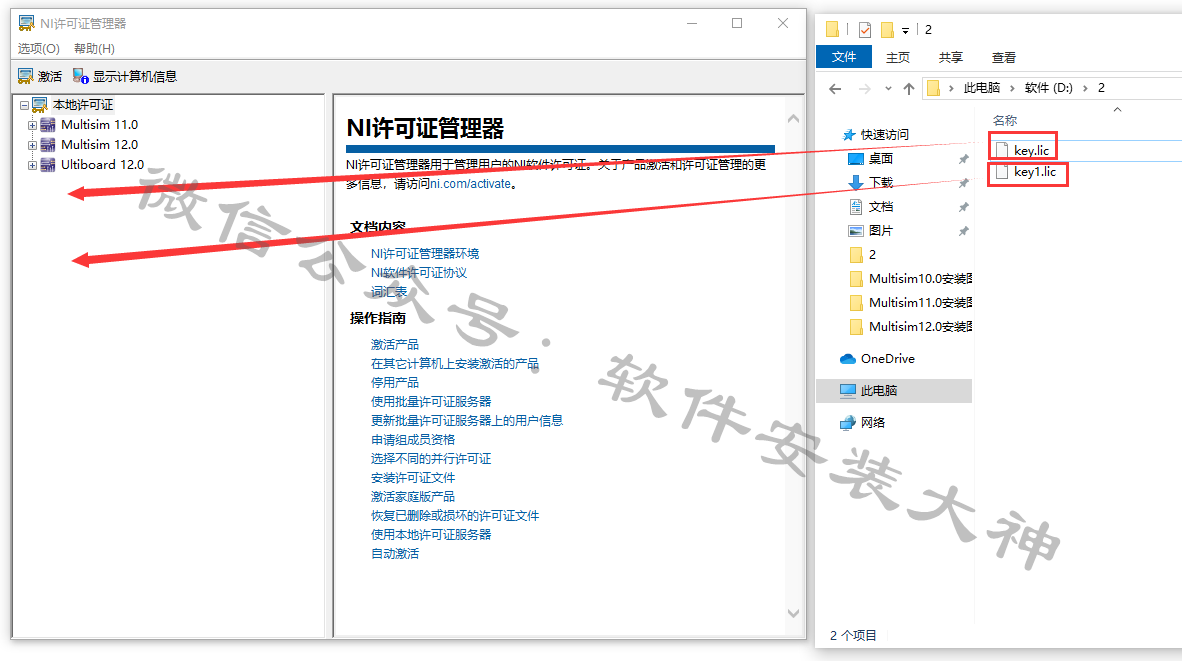Image resolution: width=1182 pixels, height=661 pixels.
Task: Open 恢复已删除或损坏的许可证文件 link
Action: 455,515
